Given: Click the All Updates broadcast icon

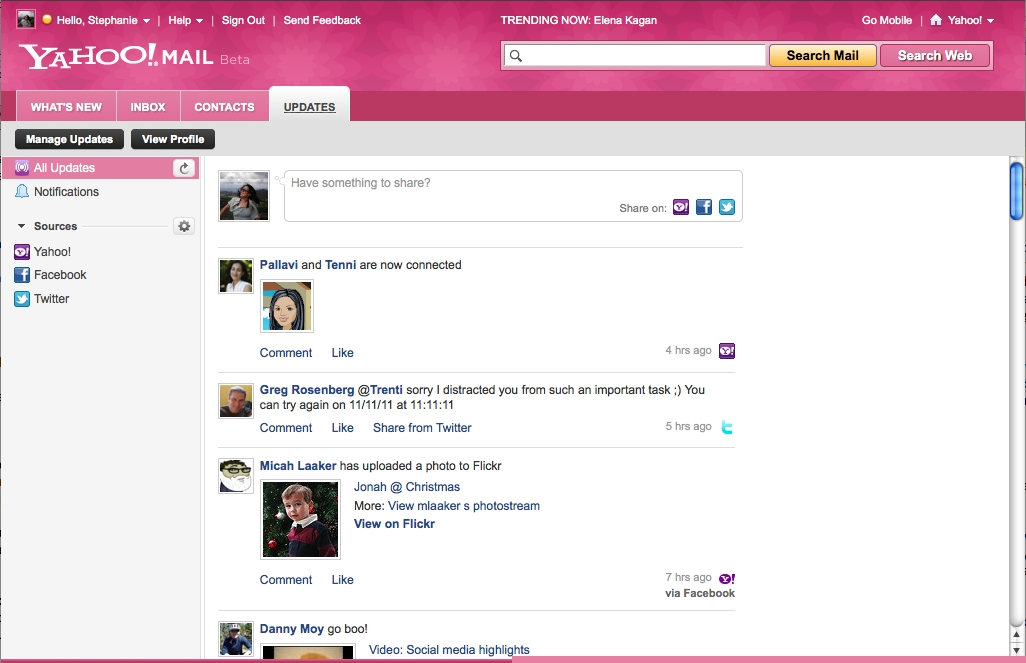Looking at the screenshot, I should pos(22,168).
